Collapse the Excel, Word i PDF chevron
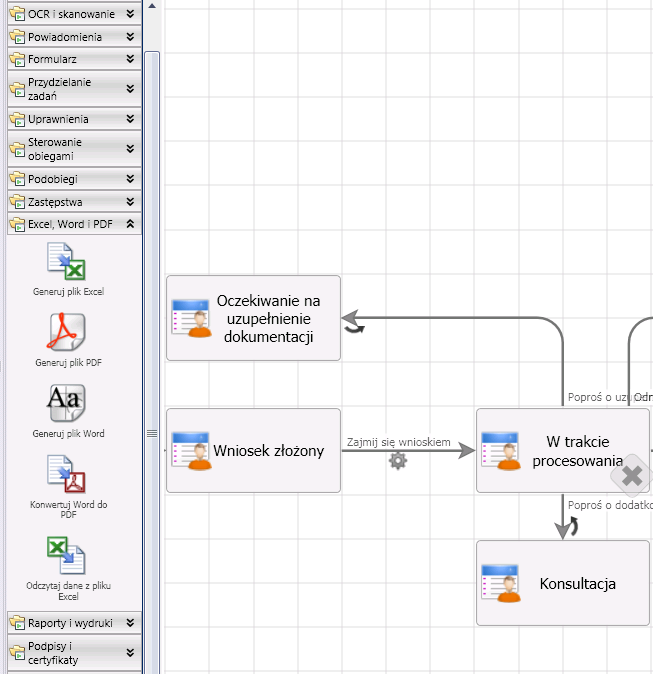 coord(130,224)
